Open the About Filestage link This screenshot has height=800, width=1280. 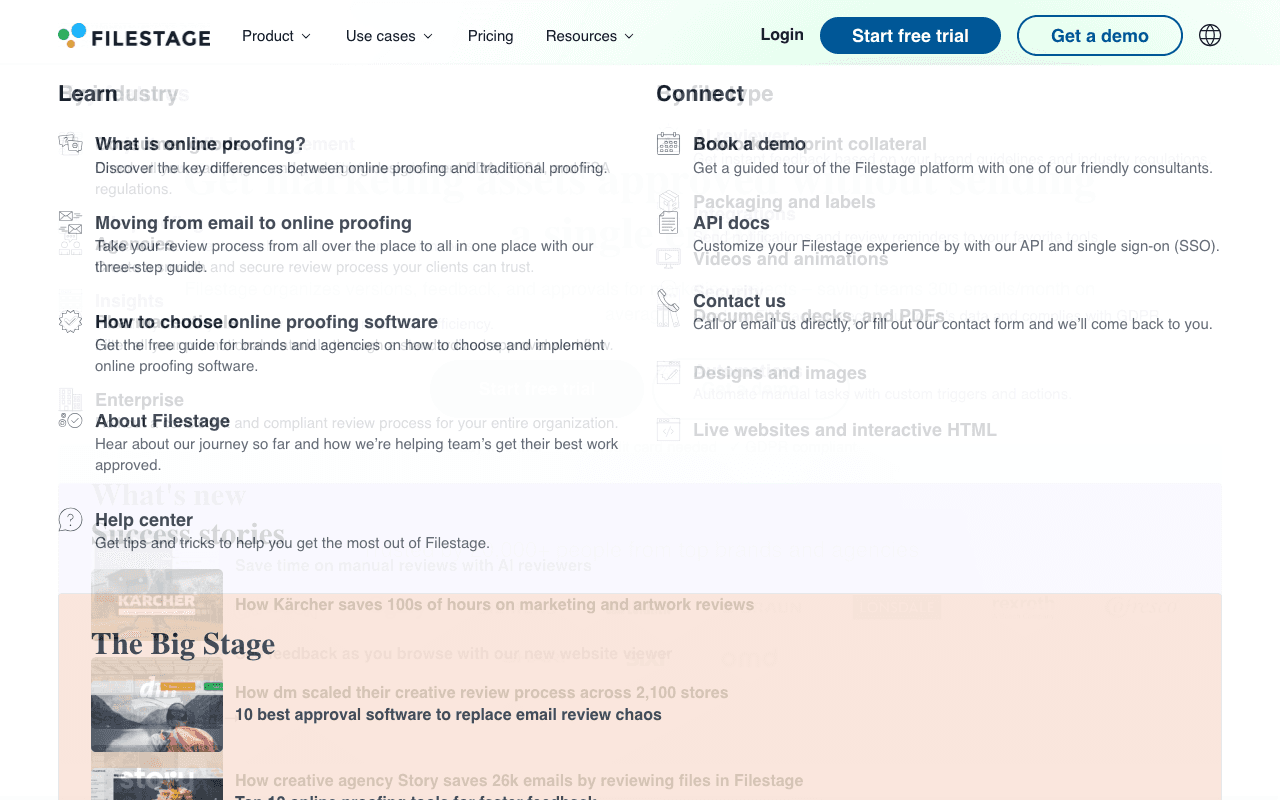[x=162, y=421]
